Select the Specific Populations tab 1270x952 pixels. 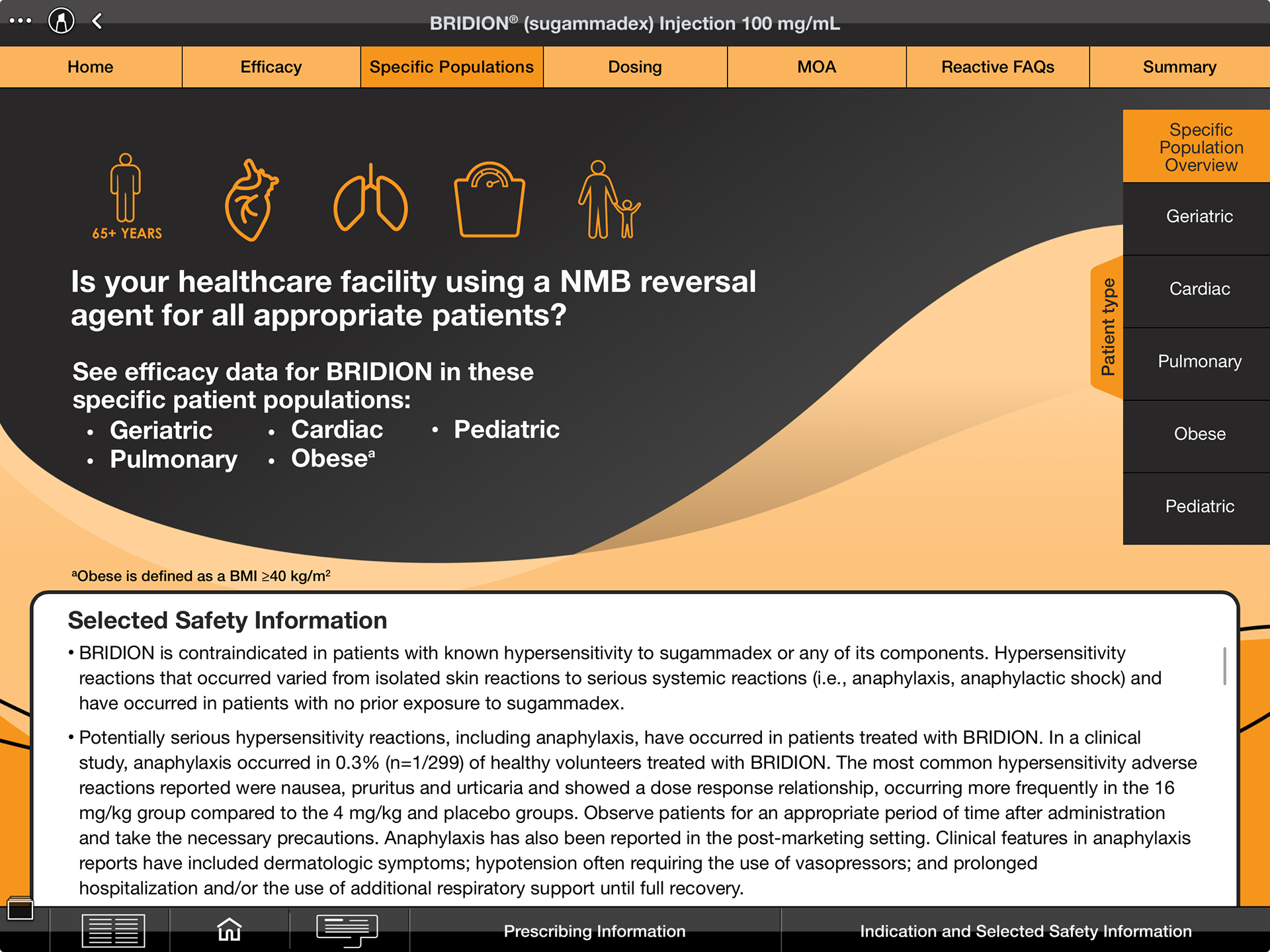(x=452, y=67)
